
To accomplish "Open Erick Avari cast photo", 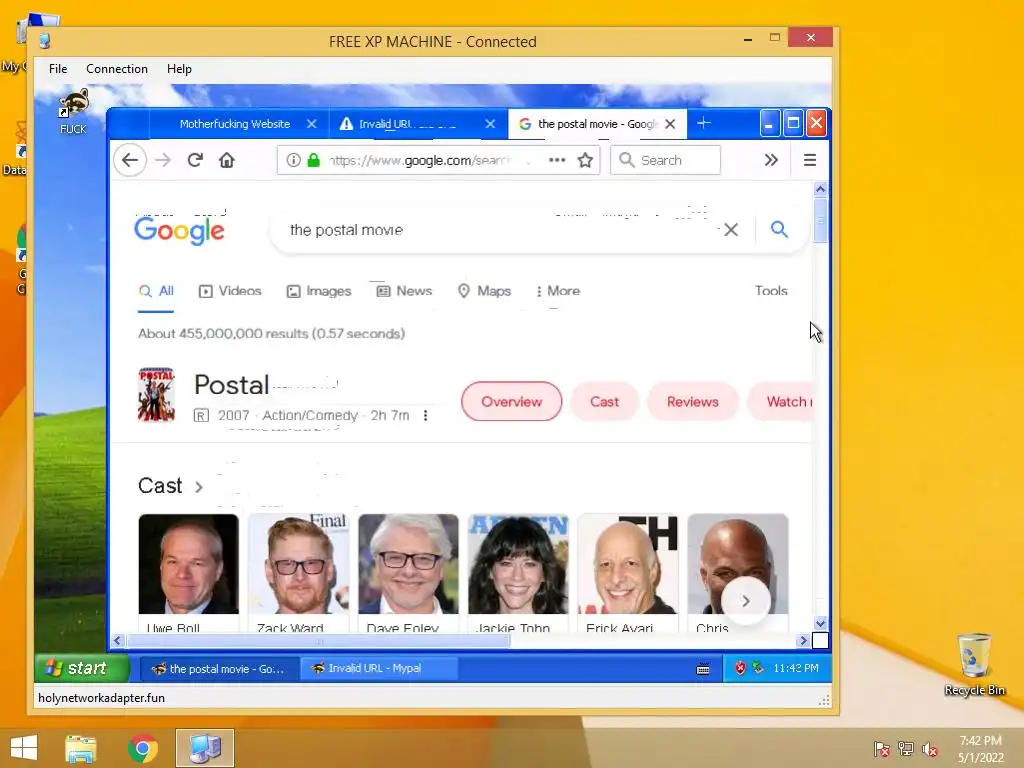I will coord(628,564).
